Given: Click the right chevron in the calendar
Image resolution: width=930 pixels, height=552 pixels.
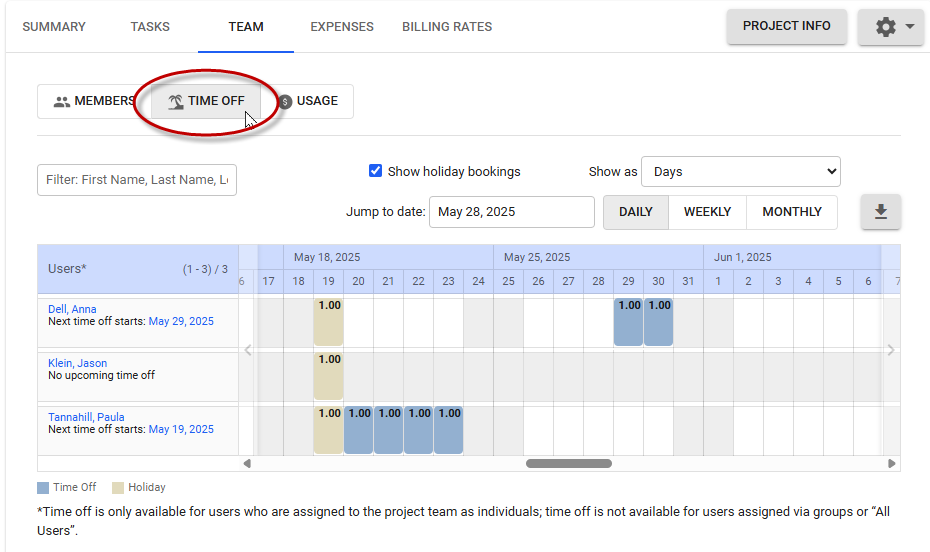Looking at the screenshot, I should pos(890,350).
